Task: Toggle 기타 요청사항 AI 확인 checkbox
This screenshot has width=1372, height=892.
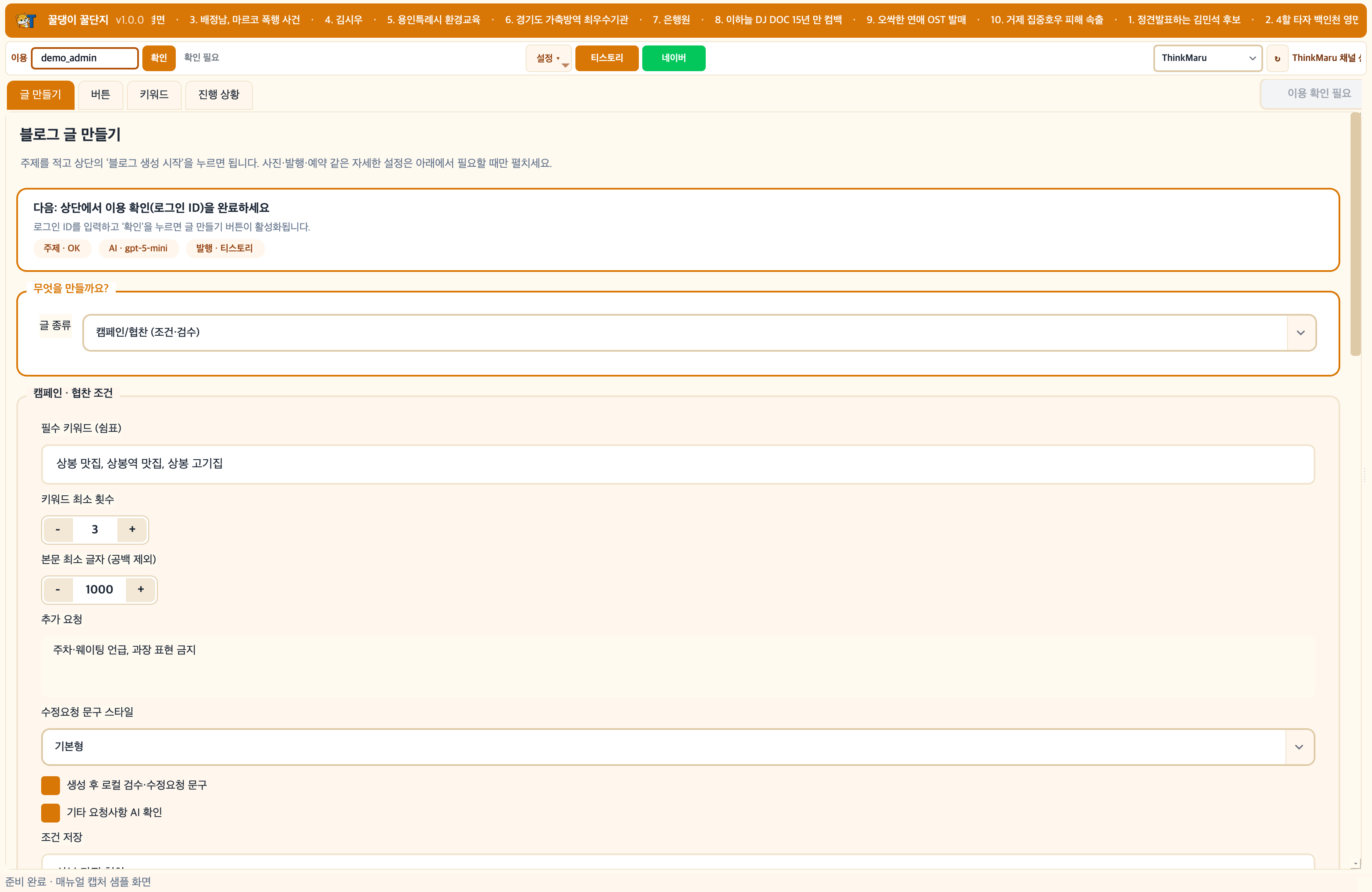Action: tap(51, 812)
